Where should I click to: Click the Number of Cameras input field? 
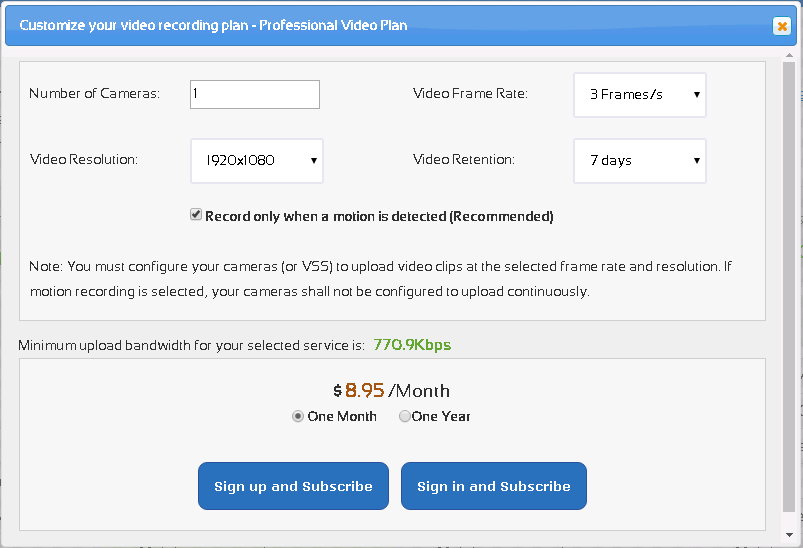255,94
